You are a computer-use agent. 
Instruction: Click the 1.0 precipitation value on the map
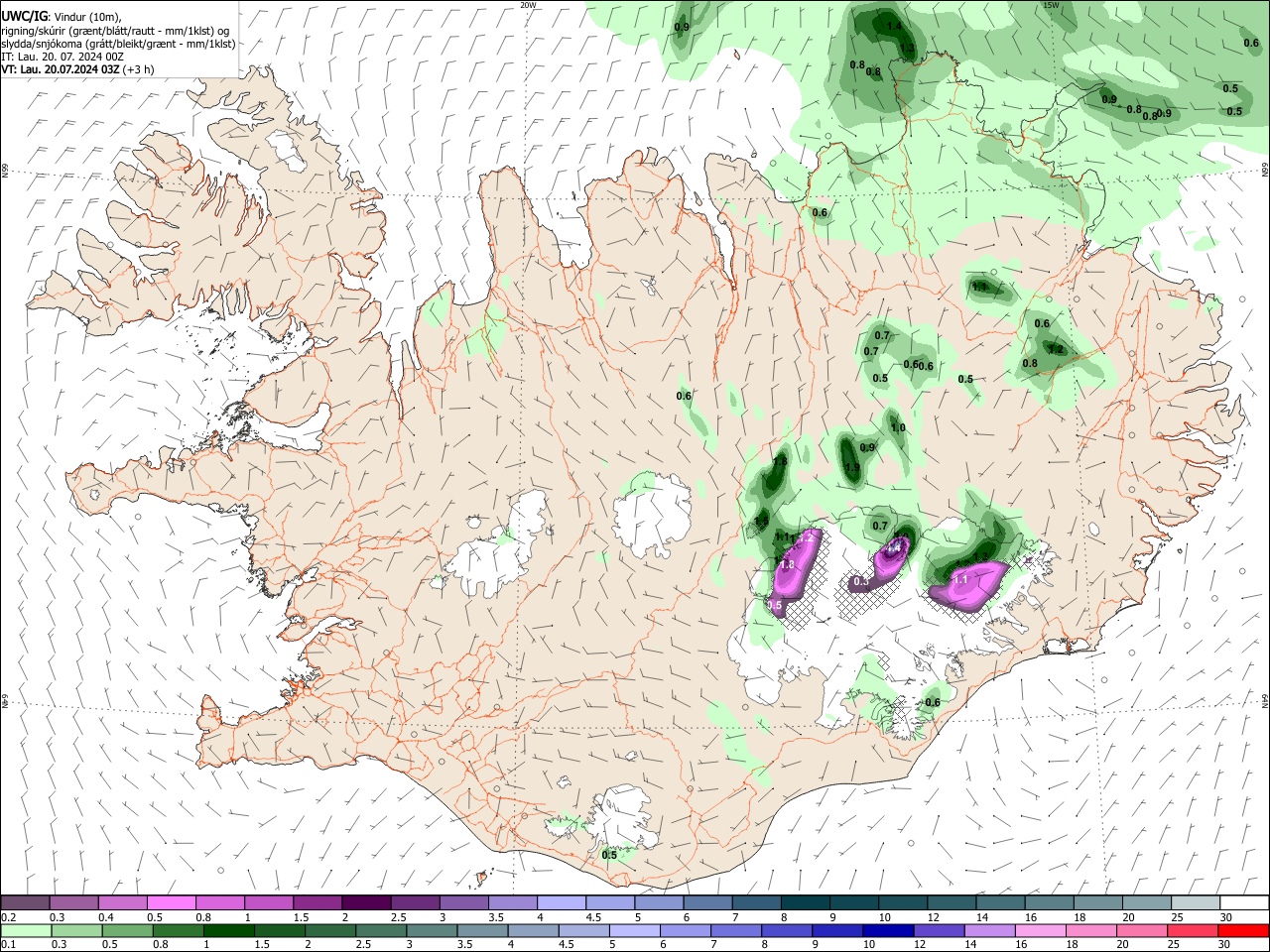(898, 428)
